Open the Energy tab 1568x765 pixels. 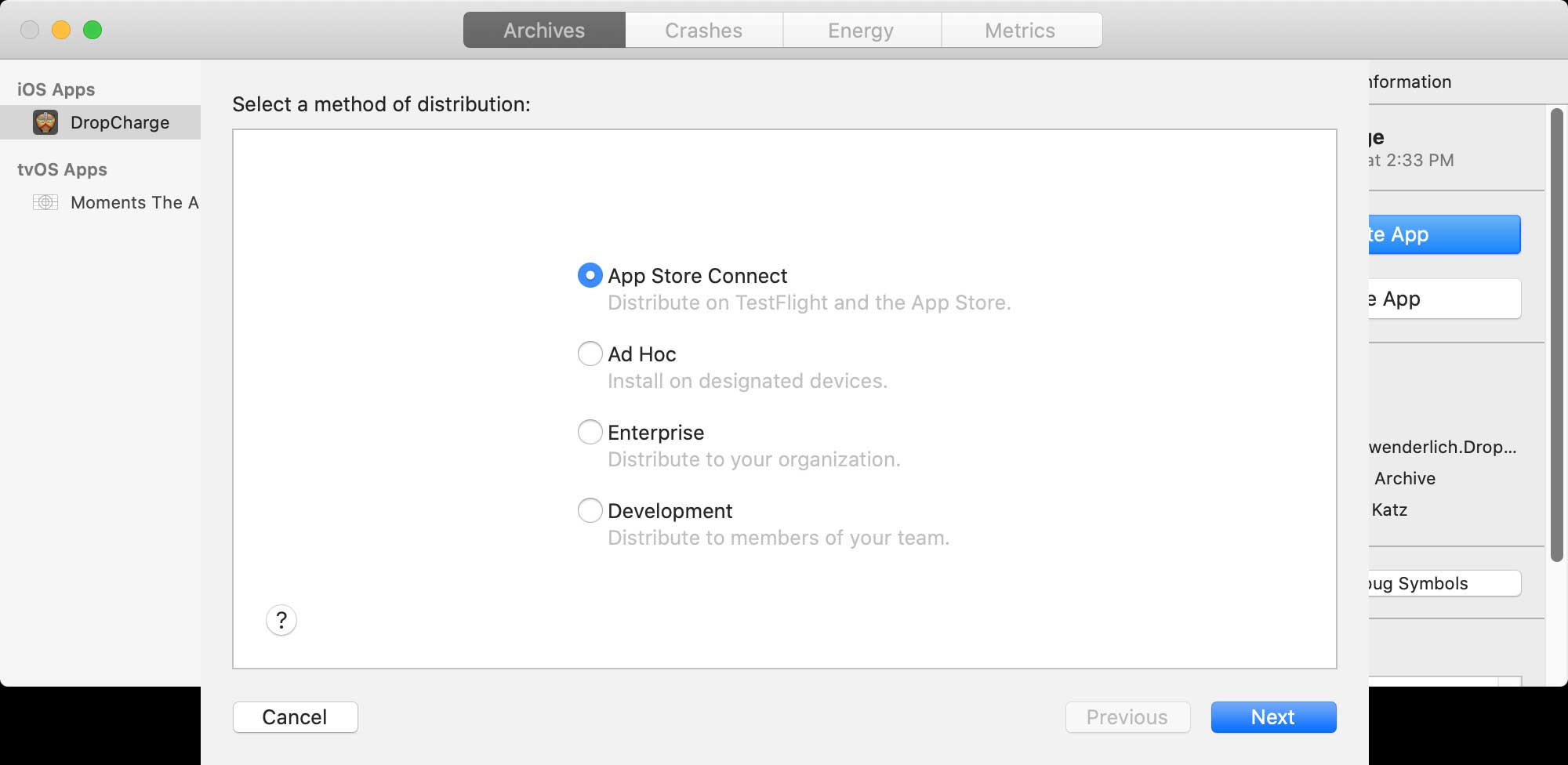[x=861, y=30]
